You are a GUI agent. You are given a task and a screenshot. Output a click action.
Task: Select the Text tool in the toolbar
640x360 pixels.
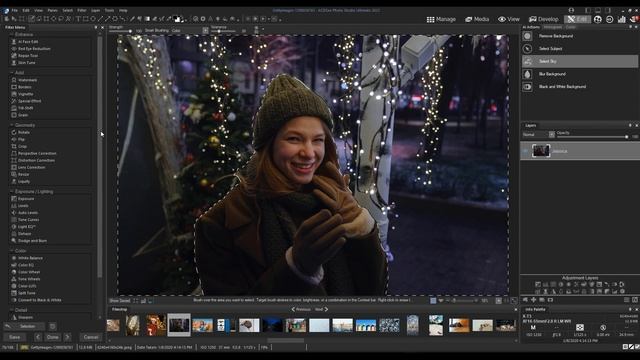tap(78, 19)
